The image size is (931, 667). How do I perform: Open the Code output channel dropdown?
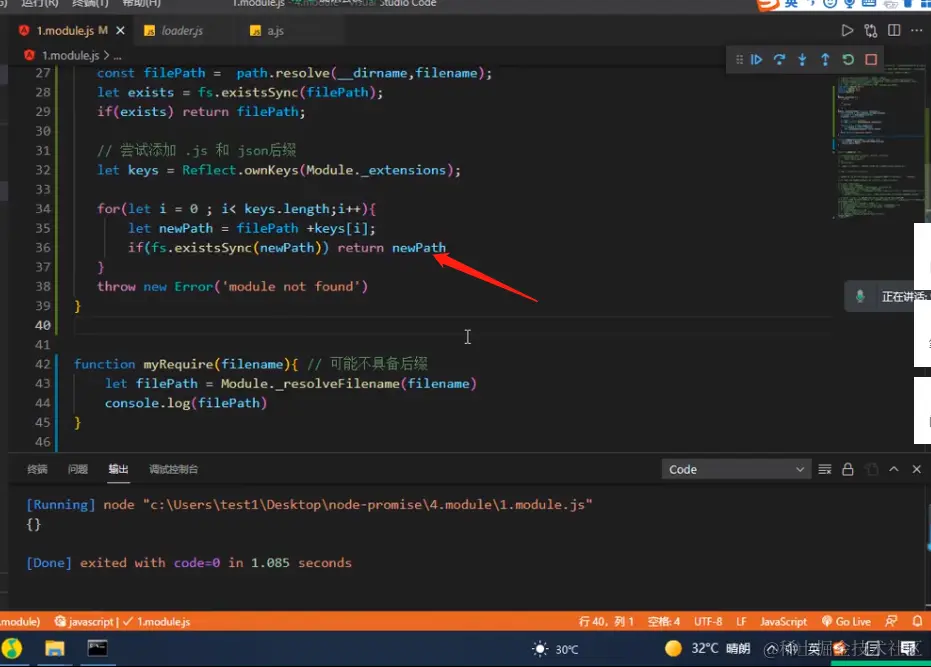(736, 469)
